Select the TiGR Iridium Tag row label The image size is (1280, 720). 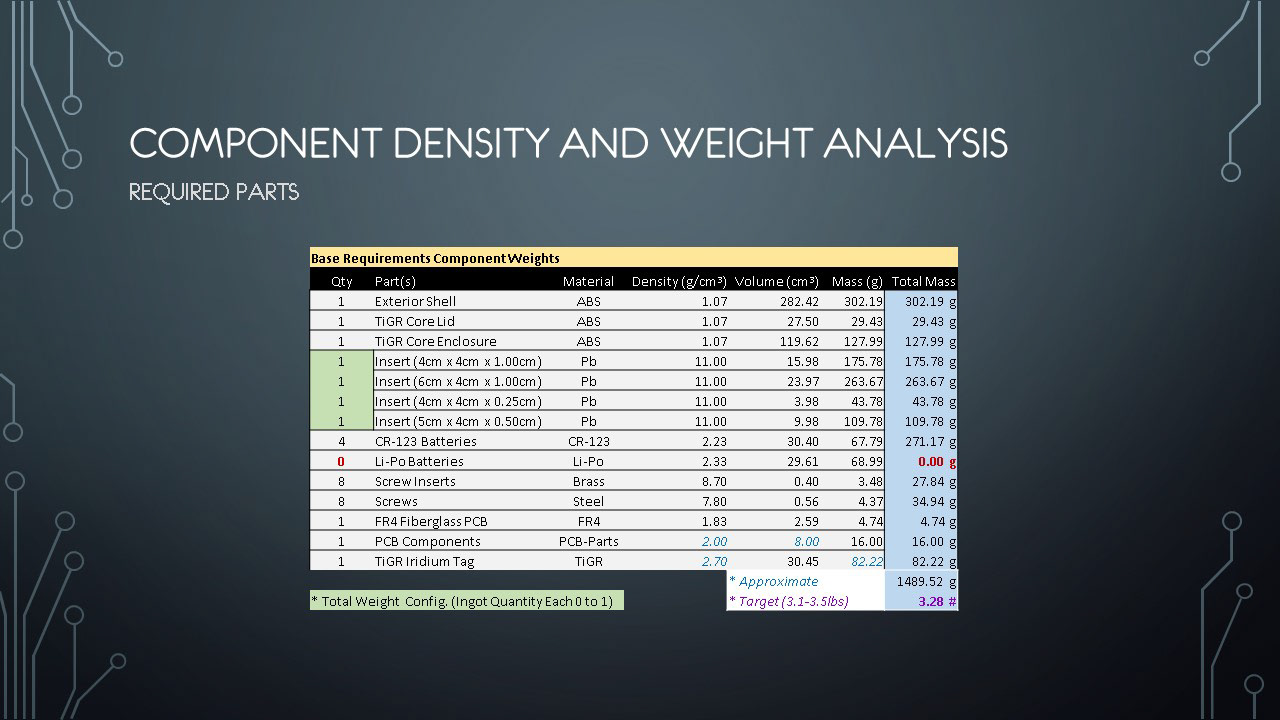point(424,561)
